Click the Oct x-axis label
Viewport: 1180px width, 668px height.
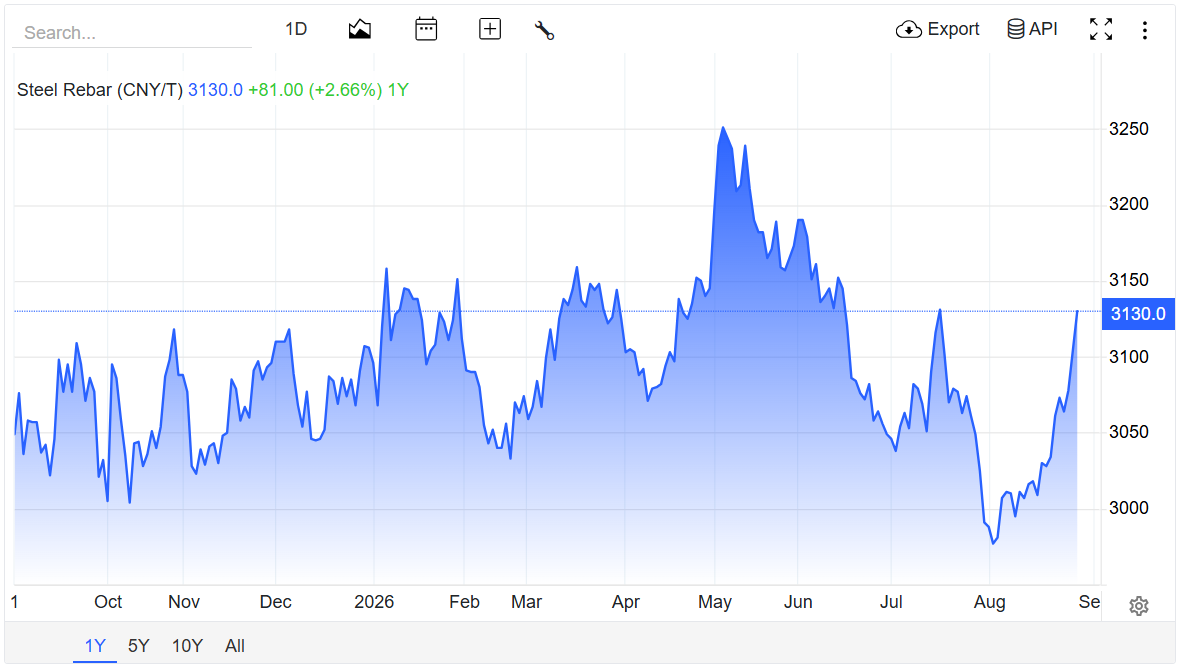click(108, 602)
